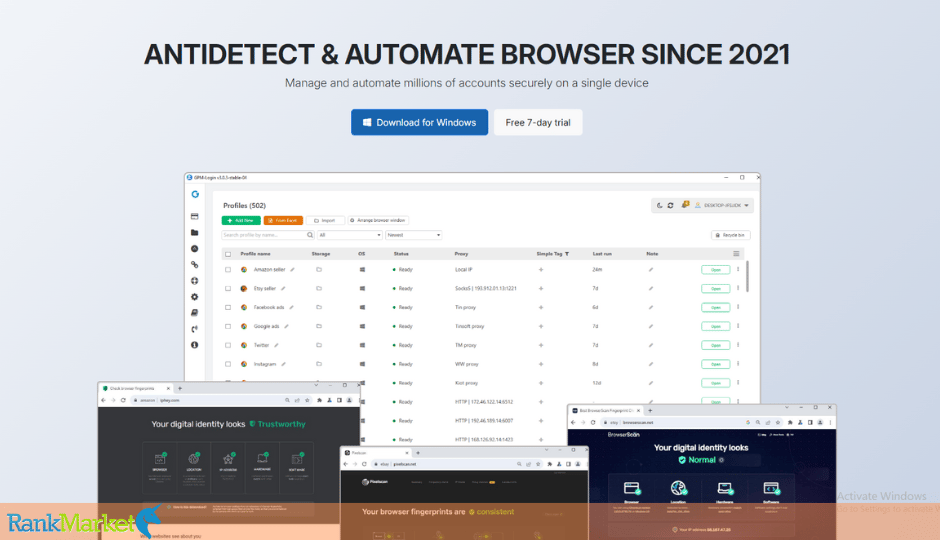Click the green Add New button
Viewport: 940px width, 540px height.
point(241,221)
